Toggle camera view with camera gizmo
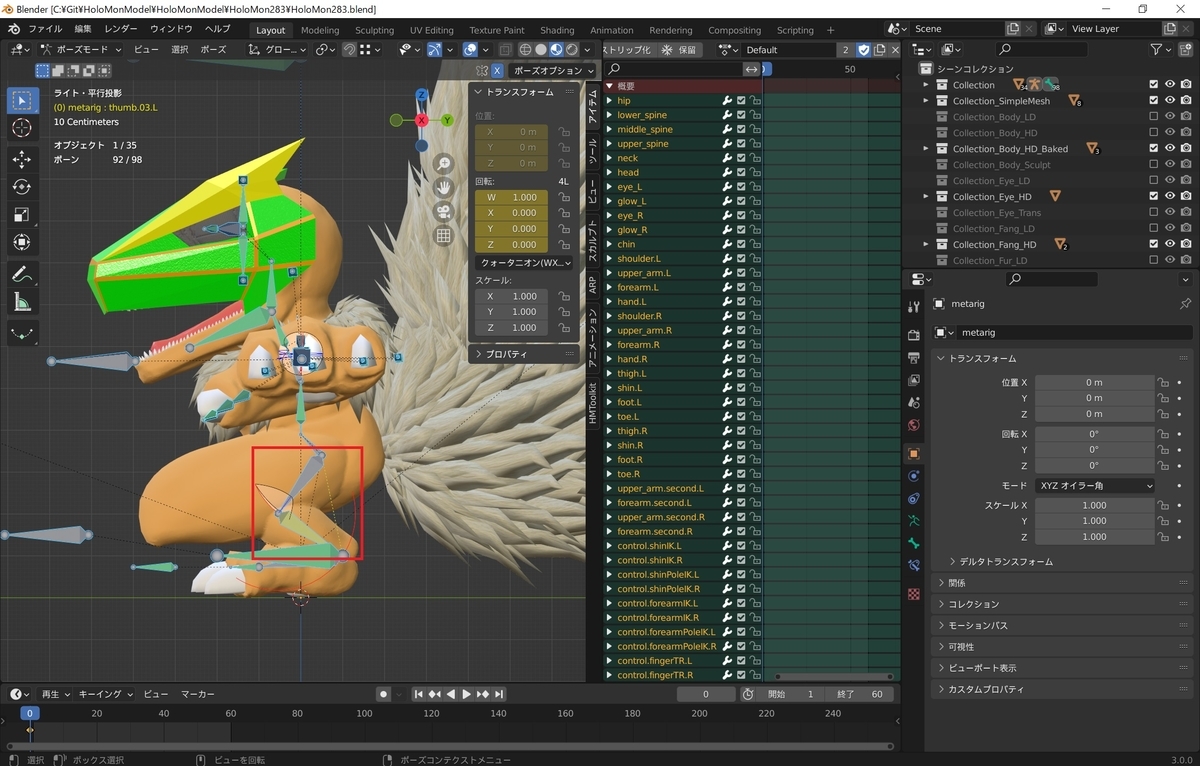The width and height of the screenshot is (1200, 766). (444, 212)
